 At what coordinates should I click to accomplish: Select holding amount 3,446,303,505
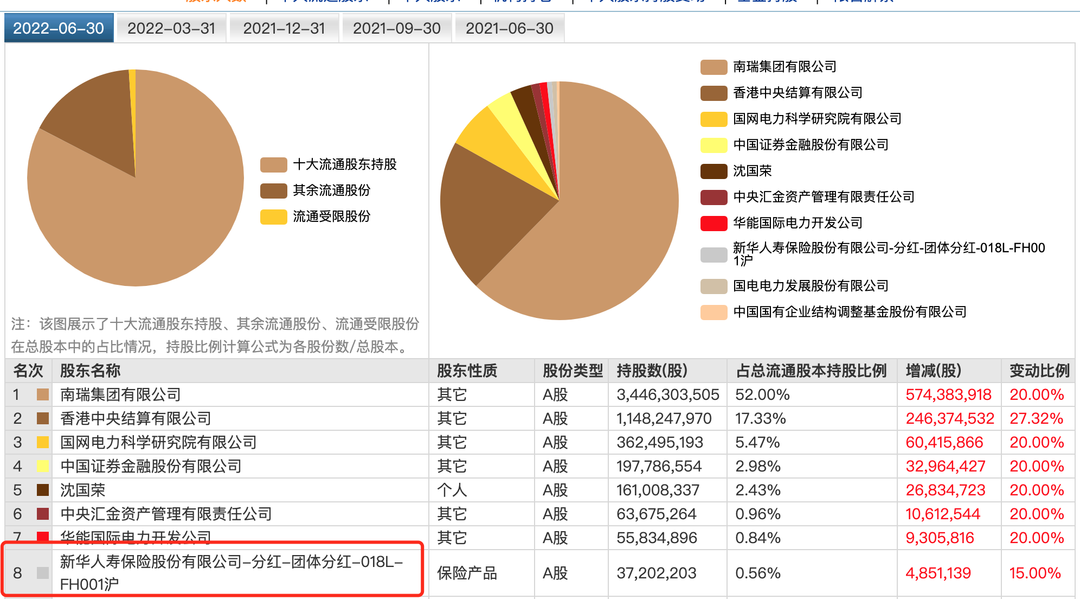[x=667, y=395]
